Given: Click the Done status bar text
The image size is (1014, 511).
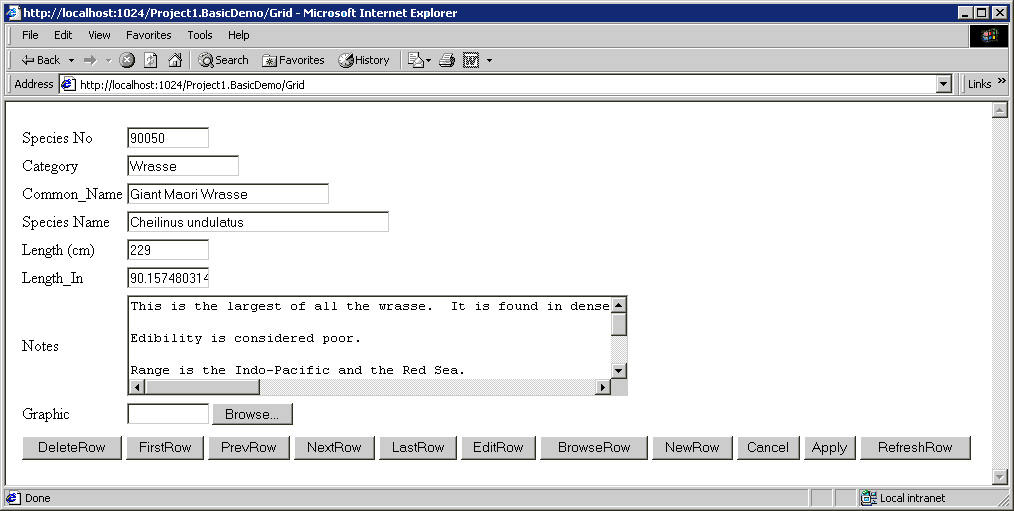Looking at the screenshot, I should 38,498.
